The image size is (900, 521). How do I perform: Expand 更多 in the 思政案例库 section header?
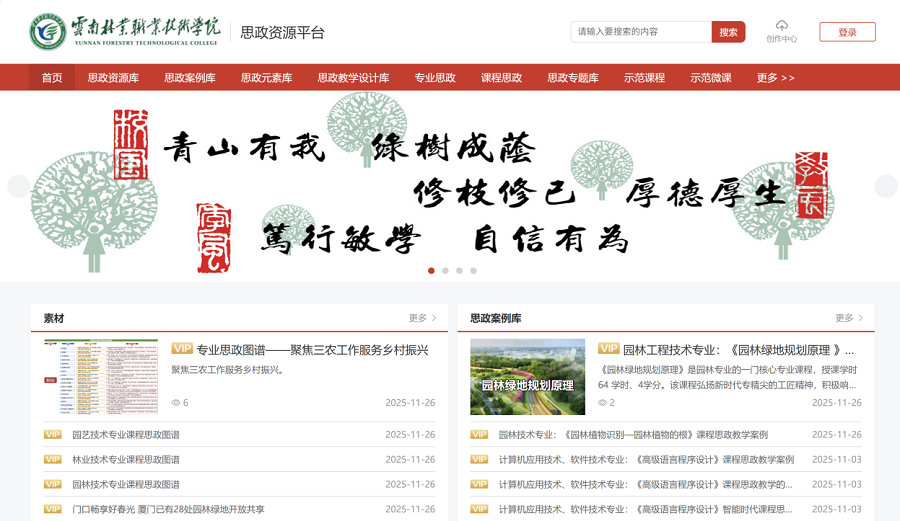[848, 318]
